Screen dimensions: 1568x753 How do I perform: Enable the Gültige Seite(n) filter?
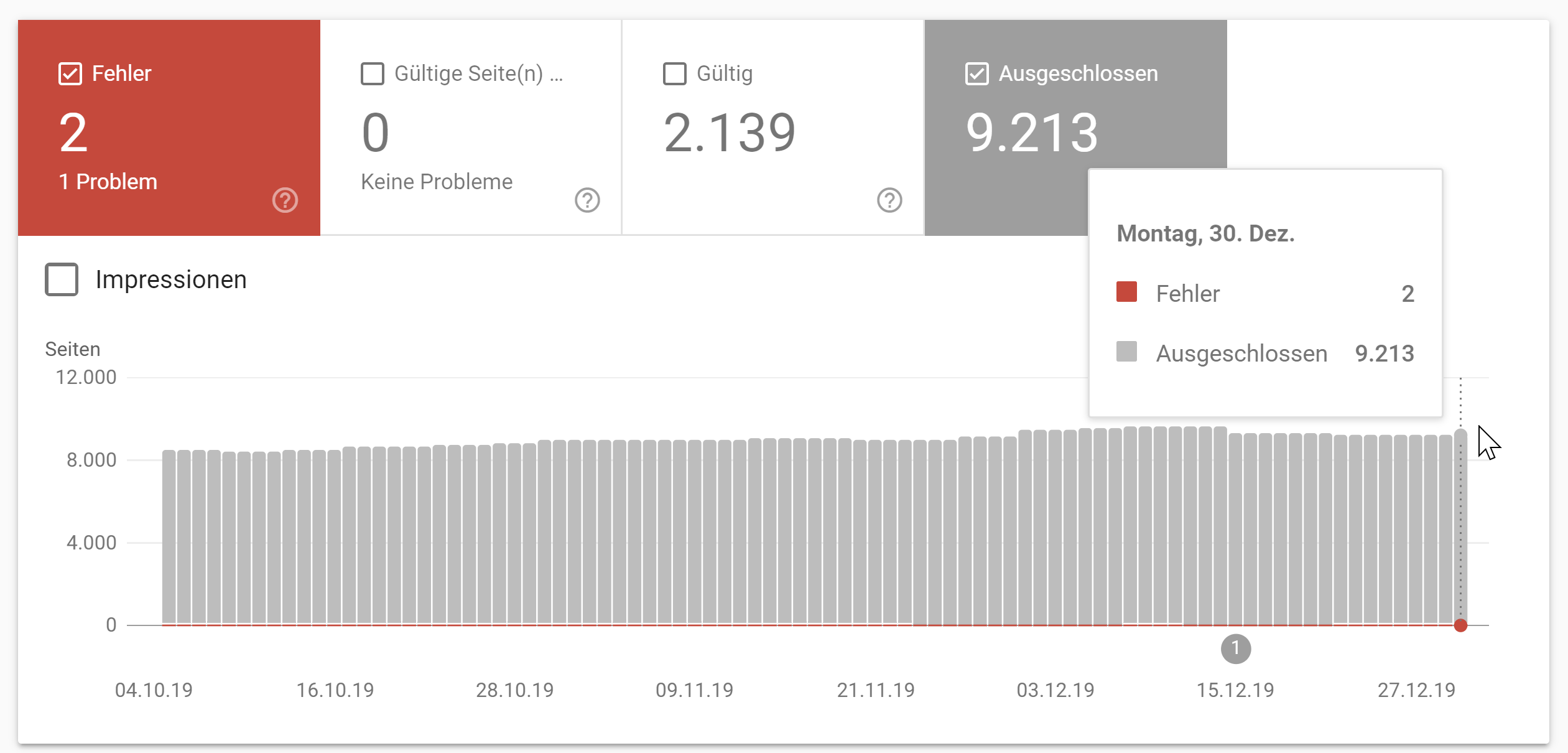tap(372, 73)
